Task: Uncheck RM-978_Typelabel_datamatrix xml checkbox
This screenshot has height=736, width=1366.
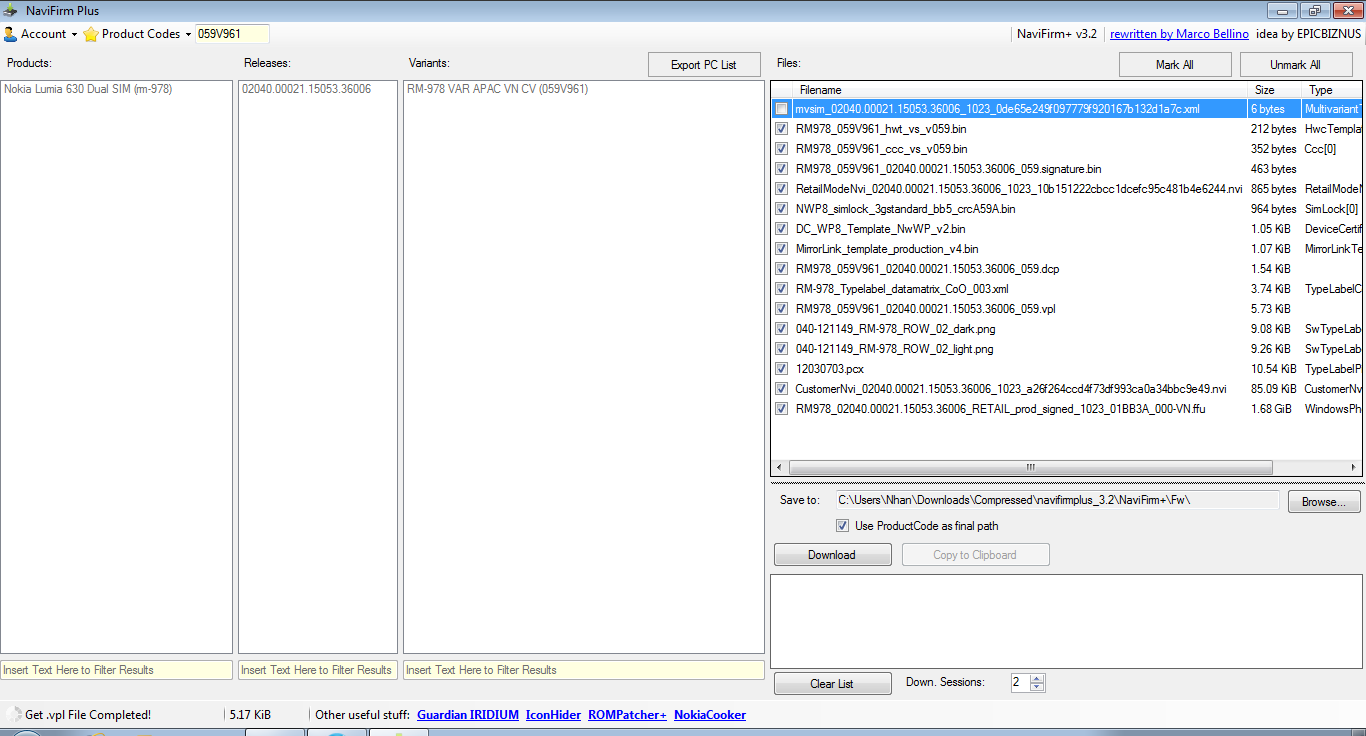Action: pyautogui.click(x=781, y=289)
